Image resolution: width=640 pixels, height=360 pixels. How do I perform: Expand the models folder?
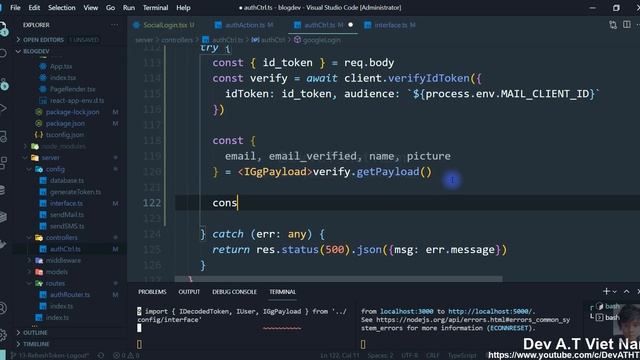coord(57,272)
